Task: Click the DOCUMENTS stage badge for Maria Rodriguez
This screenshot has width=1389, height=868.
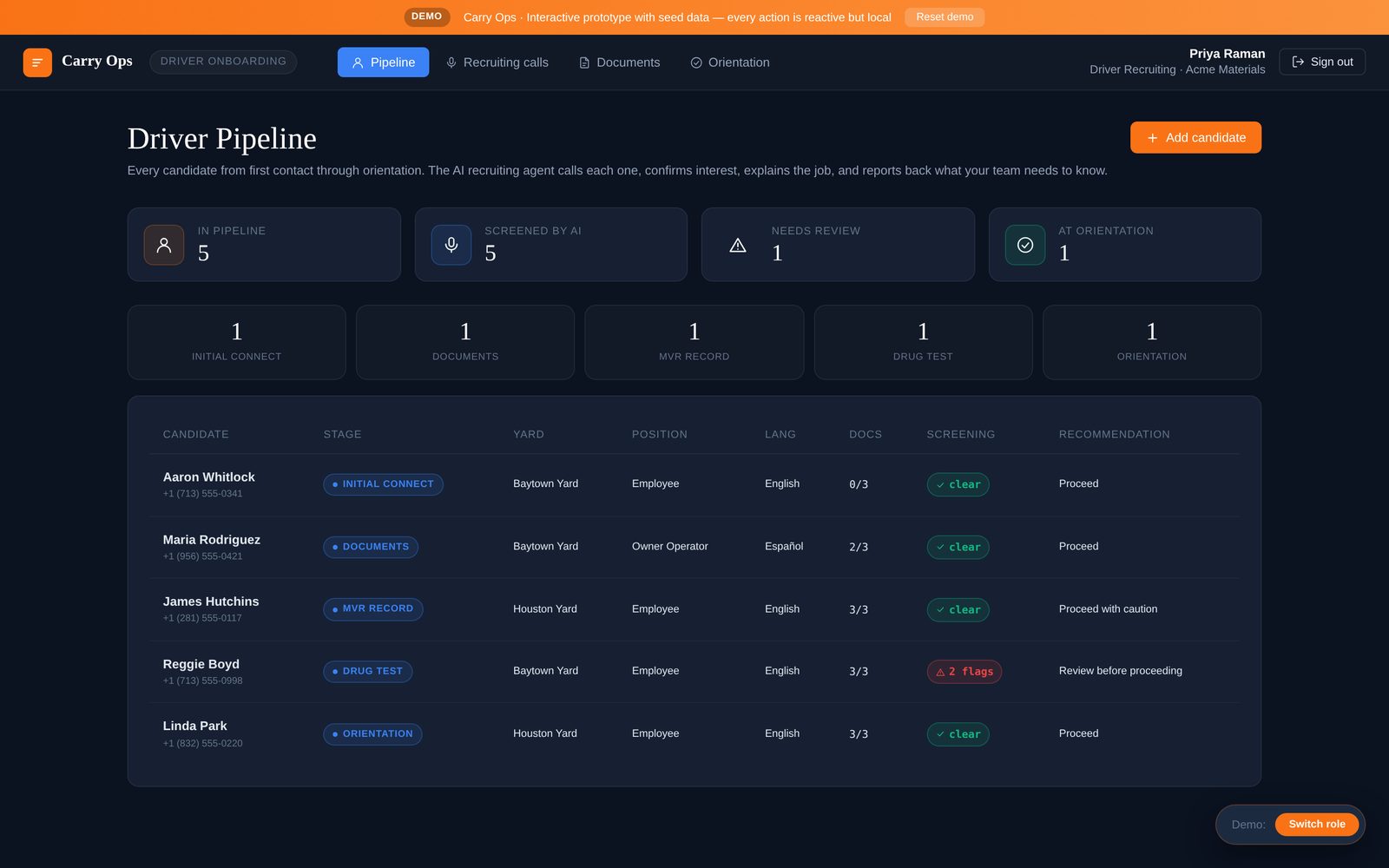Action: point(371,547)
